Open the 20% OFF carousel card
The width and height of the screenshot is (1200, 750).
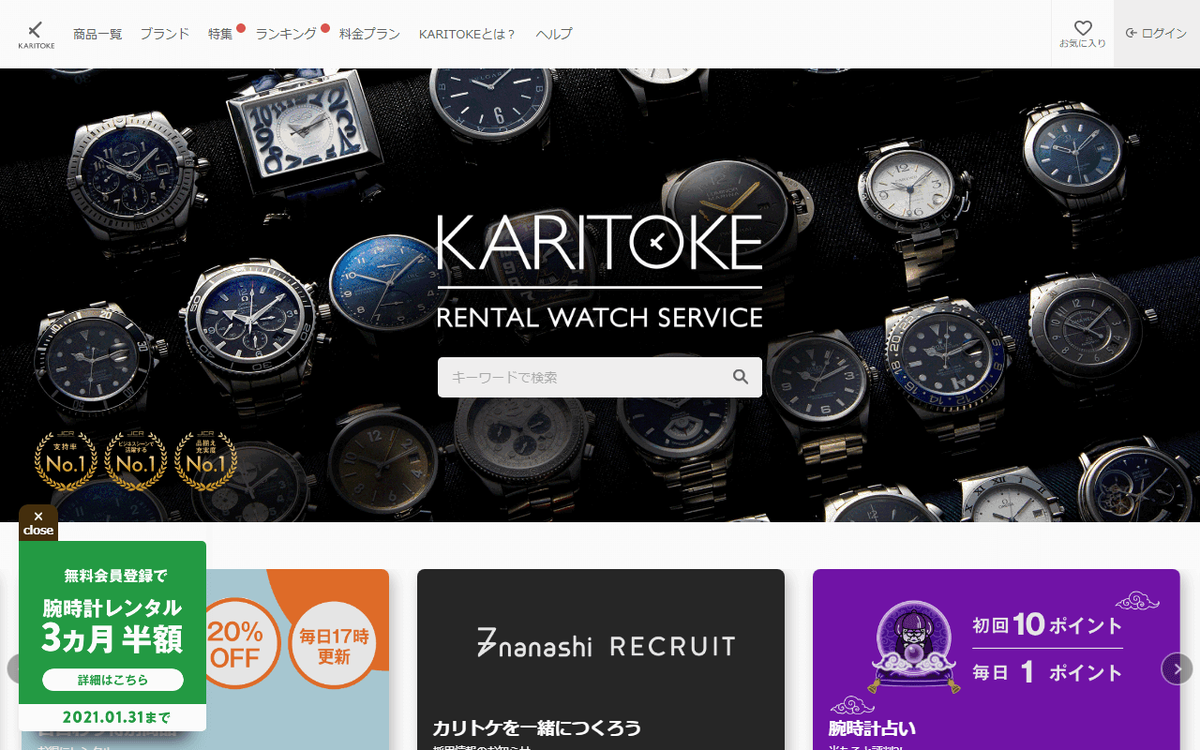(x=298, y=659)
